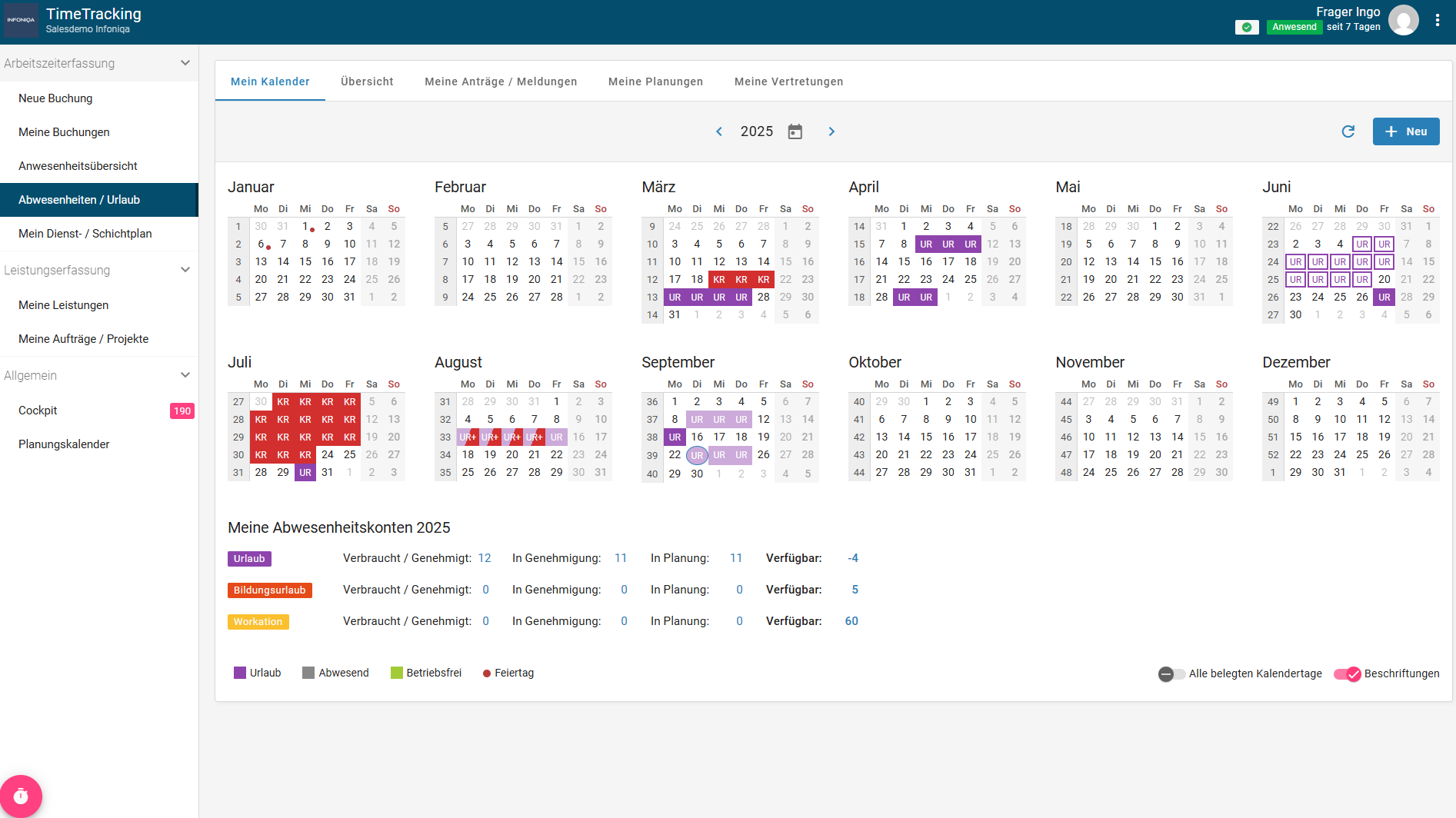Click the purple Urlaub legend swatch
Image resolution: width=1456 pixels, height=818 pixels.
click(240, 673)
